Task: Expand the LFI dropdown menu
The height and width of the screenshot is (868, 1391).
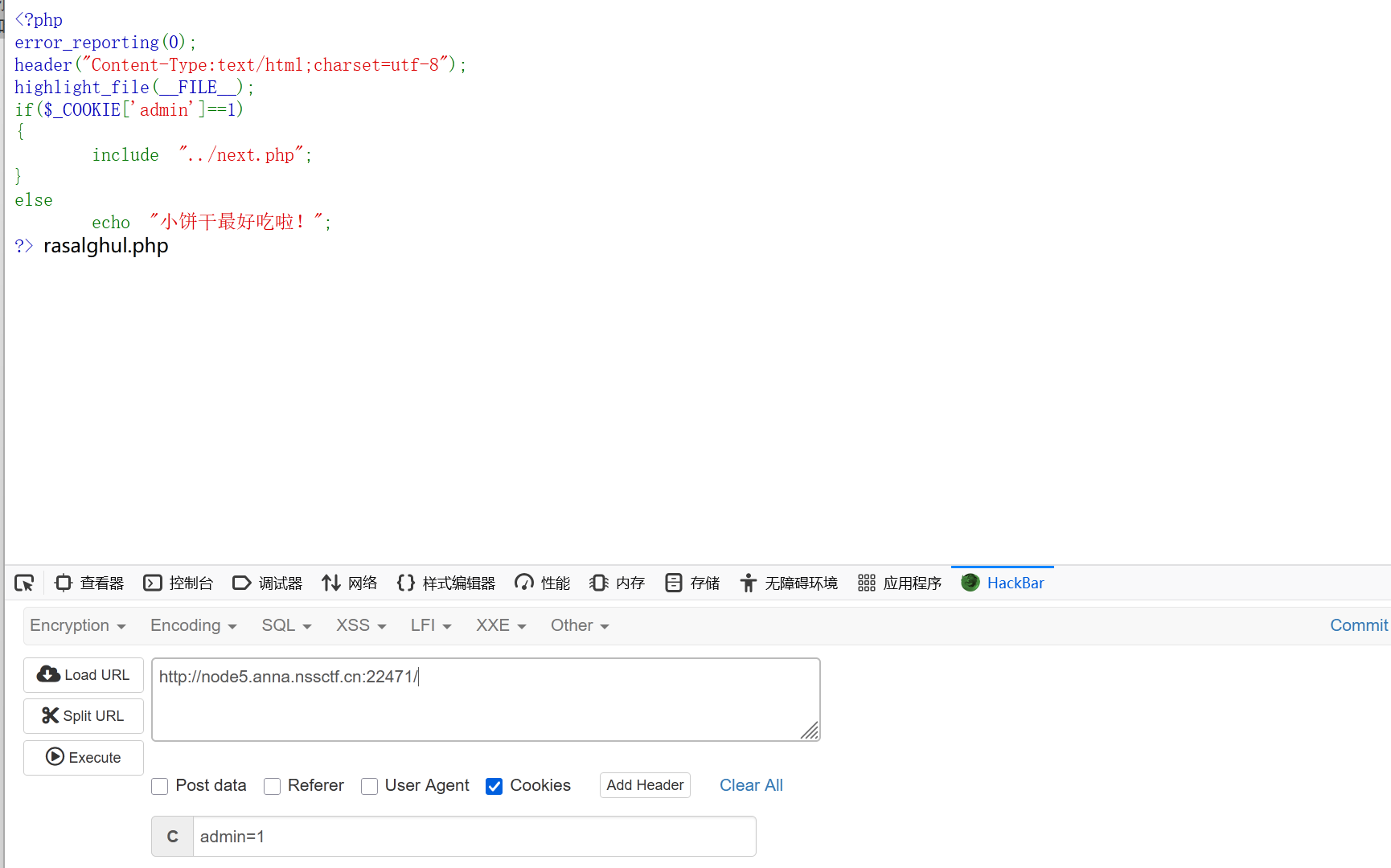Action: pyautogui.click(x=430, y=625)
